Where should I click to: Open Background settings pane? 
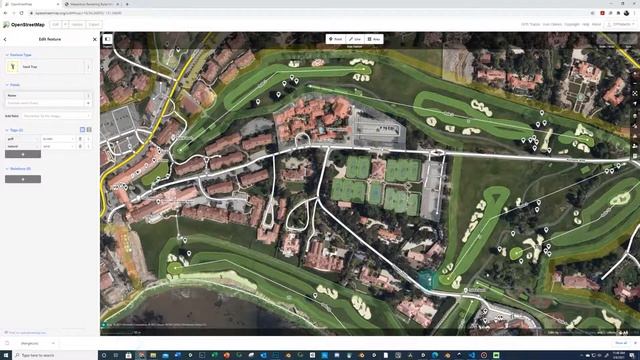tap(635, 116)
